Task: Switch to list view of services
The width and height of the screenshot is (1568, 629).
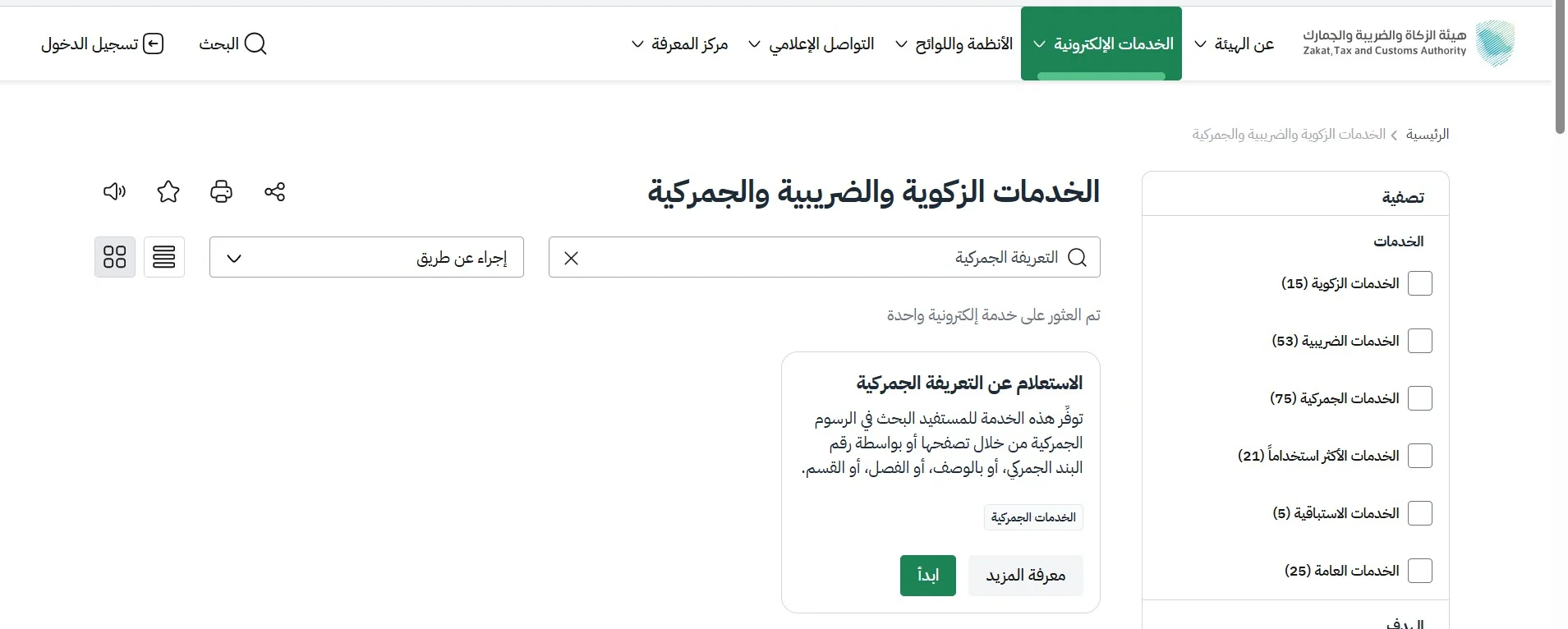Action: [x=164, y=257]
